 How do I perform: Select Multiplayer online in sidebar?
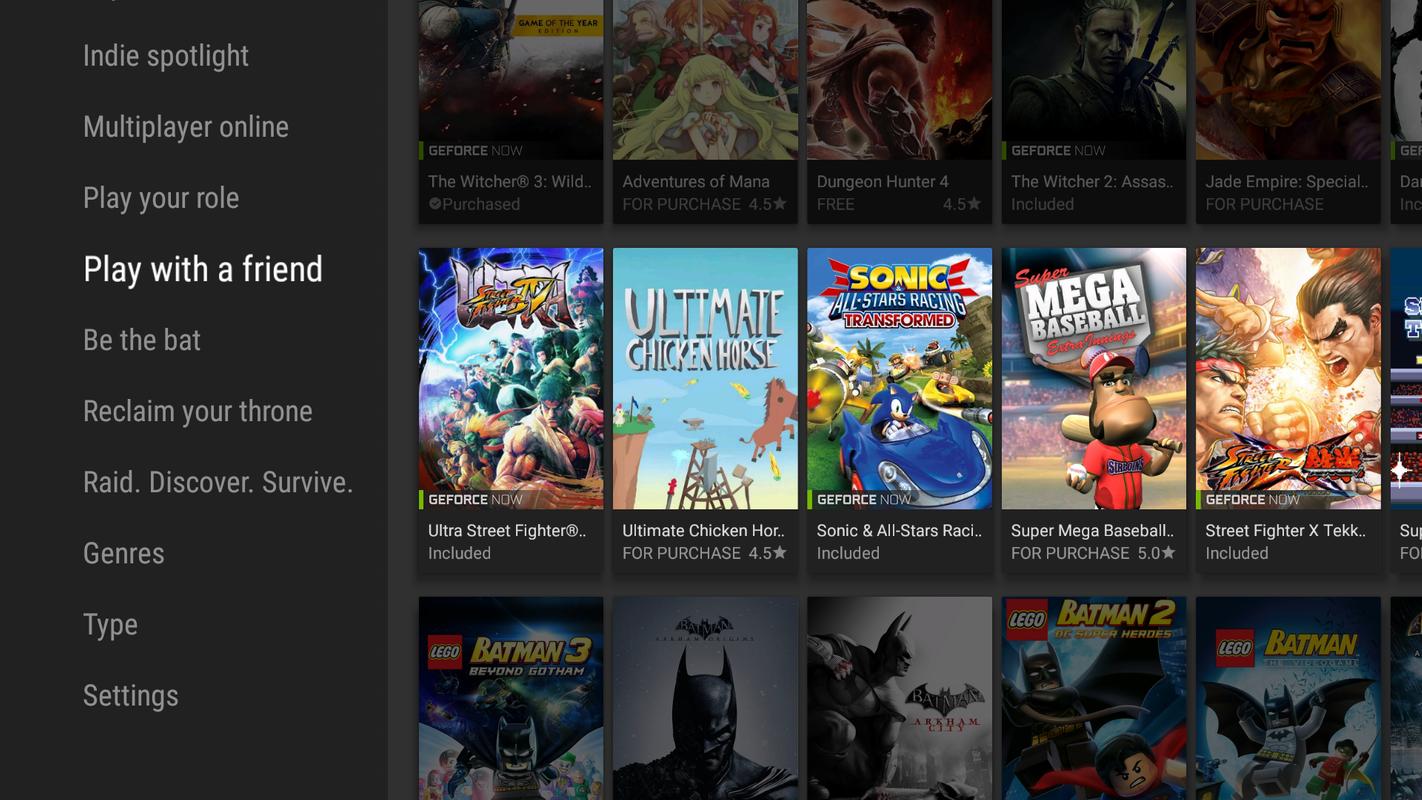pos(186,127)
